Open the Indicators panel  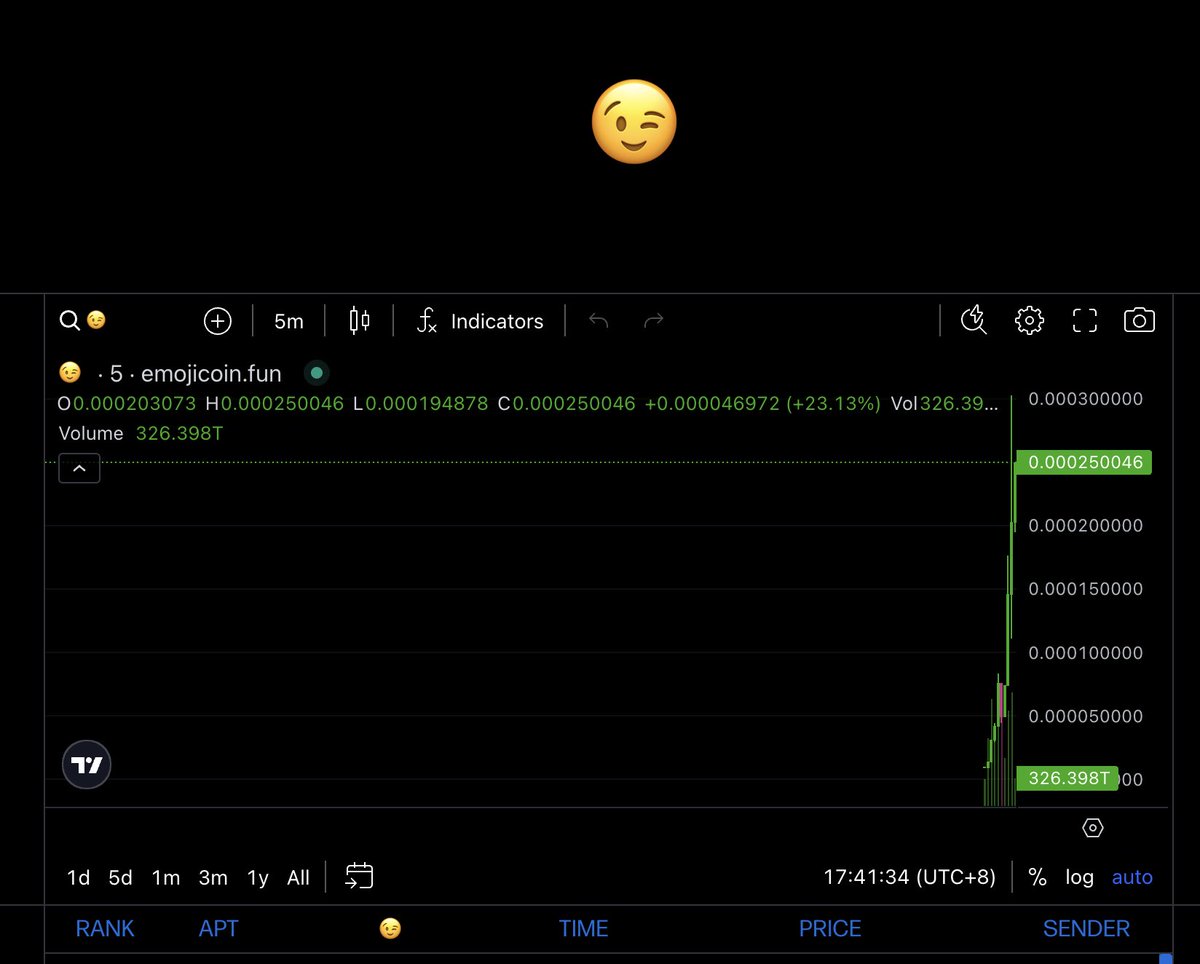point(480,321)
